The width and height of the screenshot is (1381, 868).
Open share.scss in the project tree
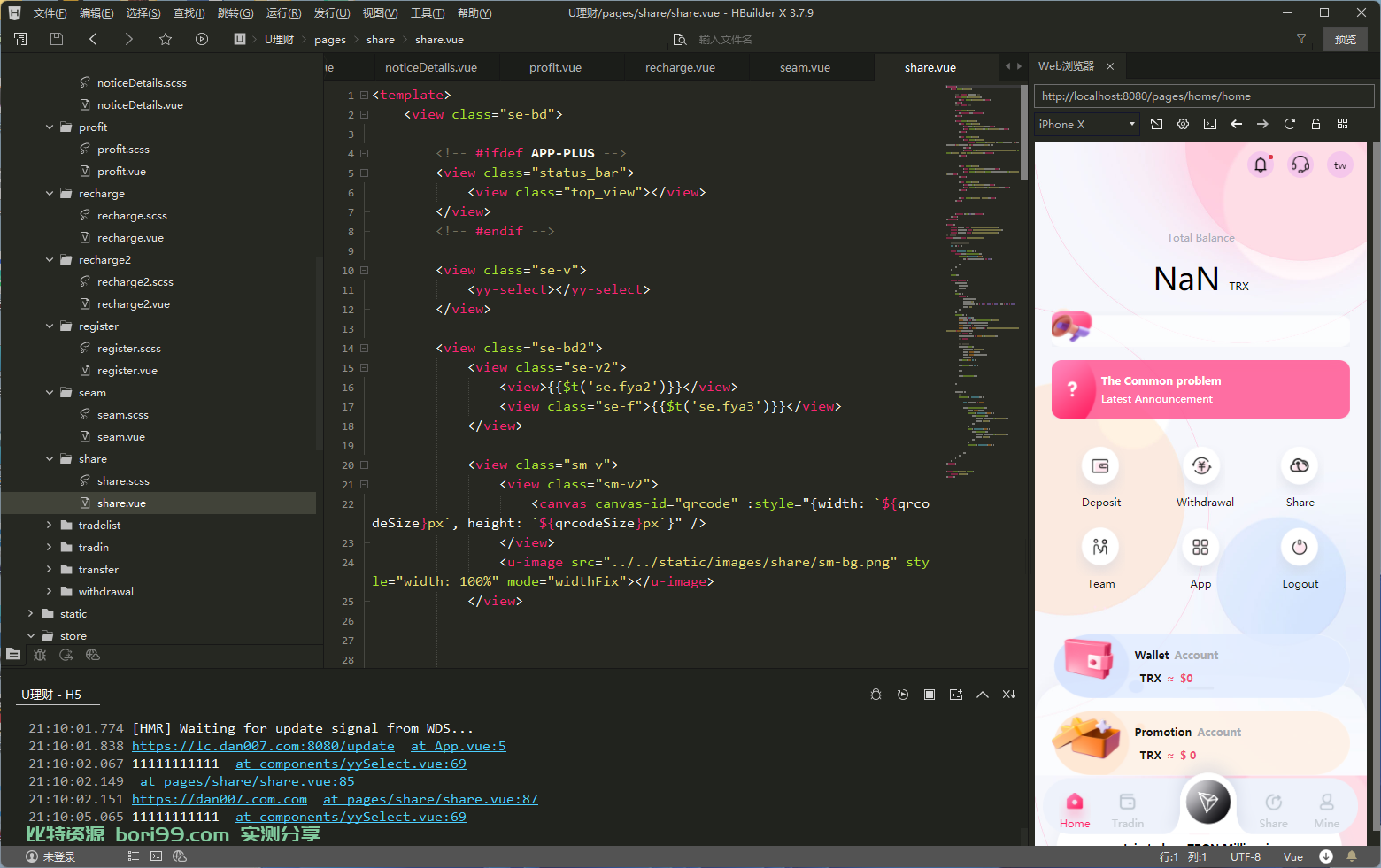click(123, 481)
